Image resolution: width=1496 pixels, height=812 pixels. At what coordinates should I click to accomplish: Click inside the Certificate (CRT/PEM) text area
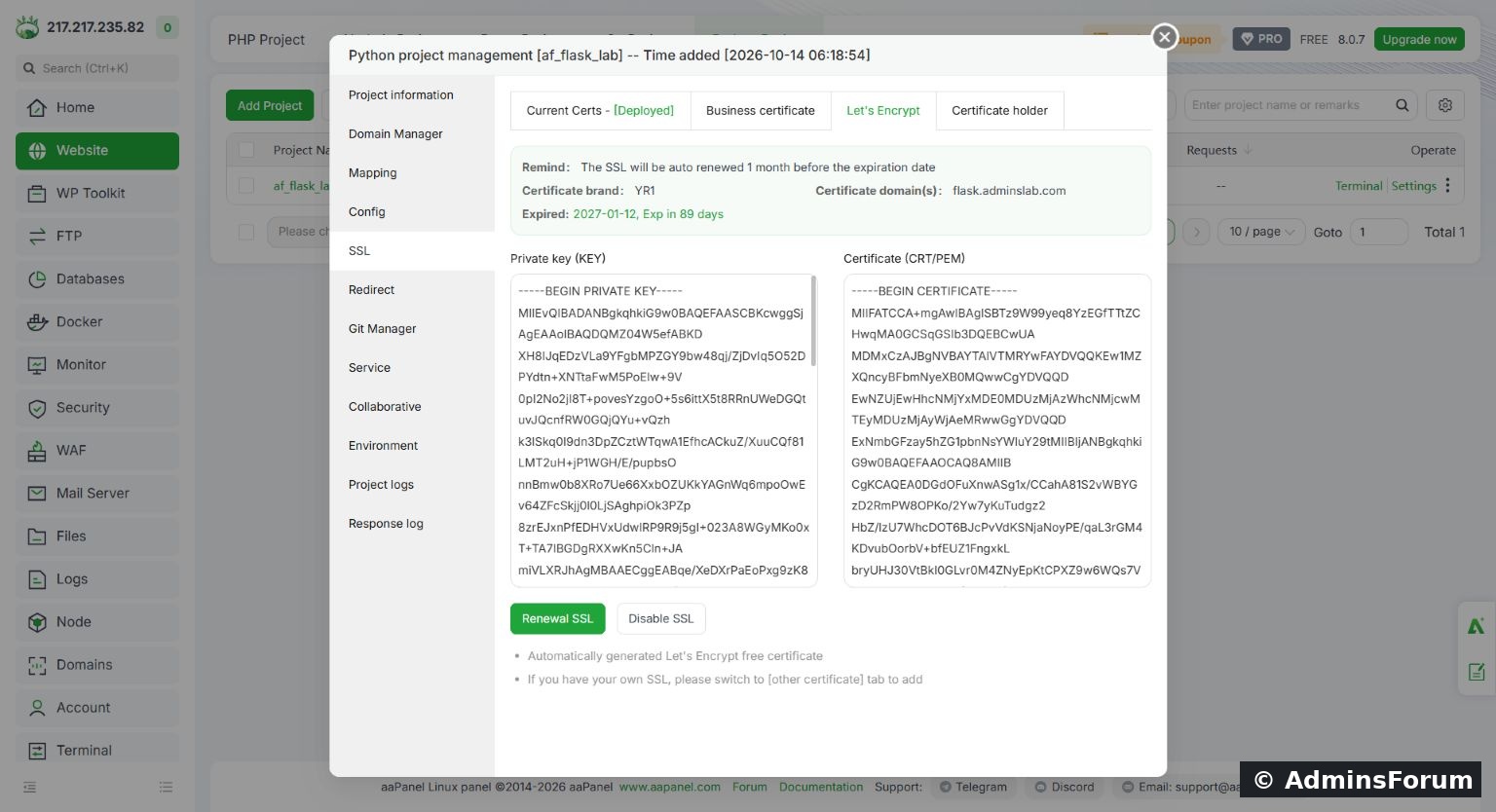coord(997,430)
